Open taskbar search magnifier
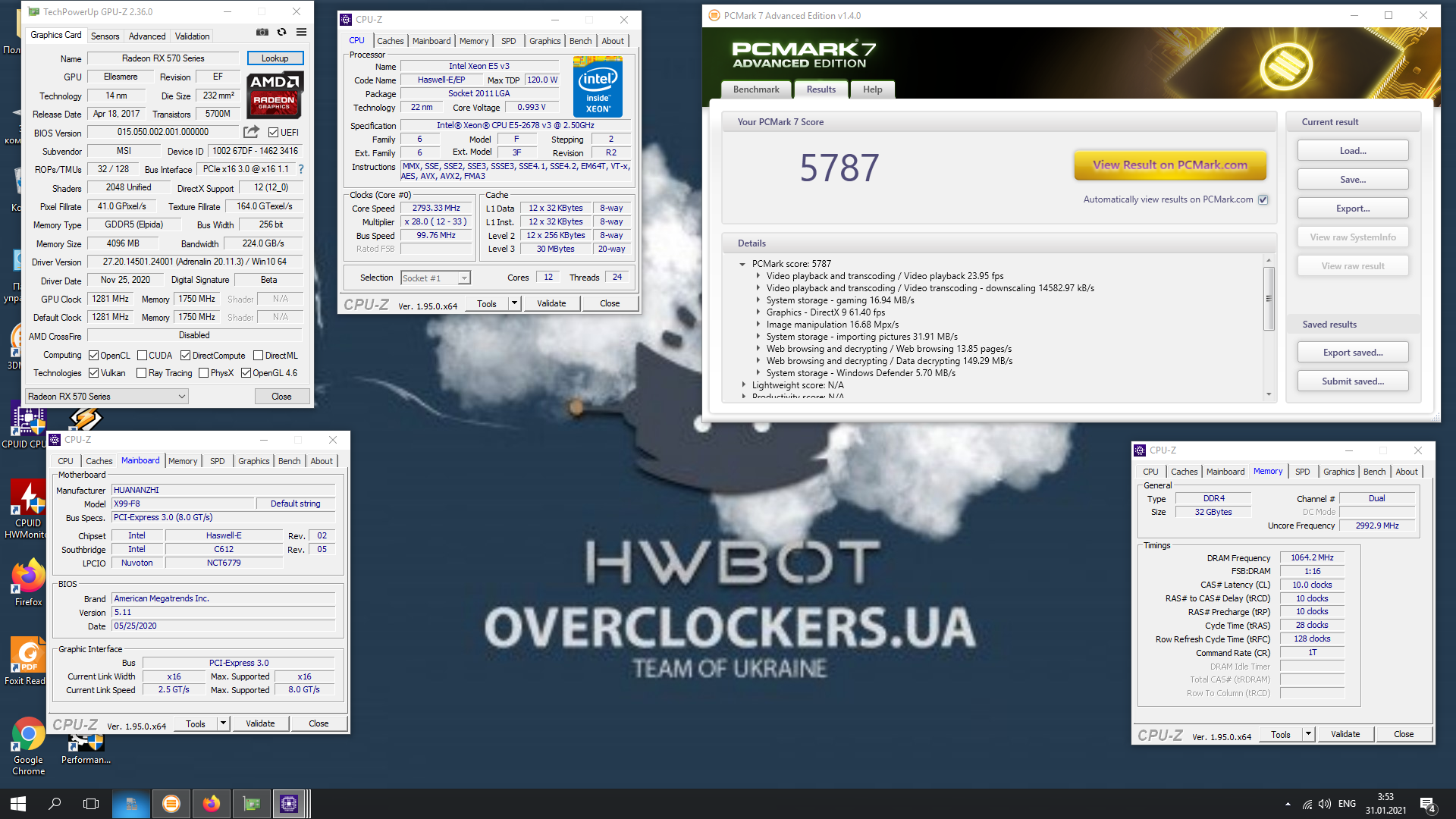The height and width of the screenshot is (819, 1456). 55,804
